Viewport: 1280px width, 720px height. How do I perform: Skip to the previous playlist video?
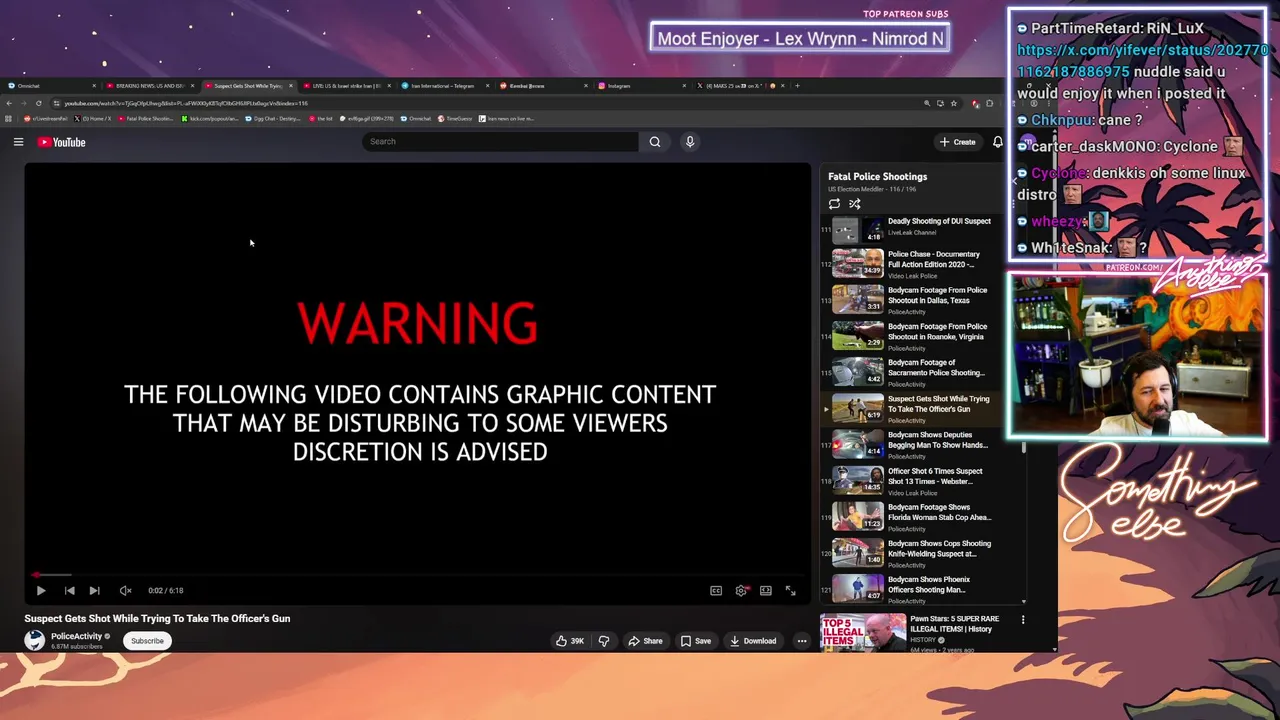[x=69, y=591]
